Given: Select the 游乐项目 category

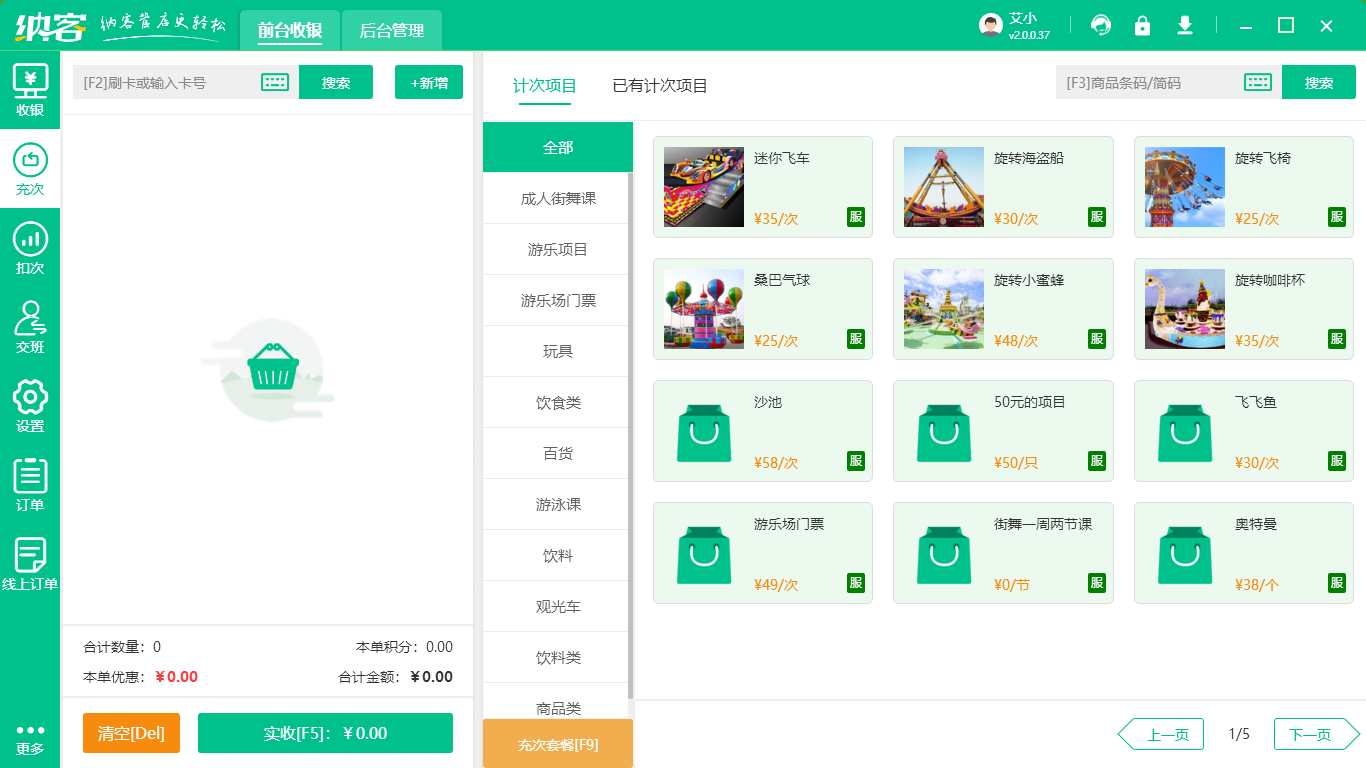Looking at the screenshot, I should (x=556, y=248).
